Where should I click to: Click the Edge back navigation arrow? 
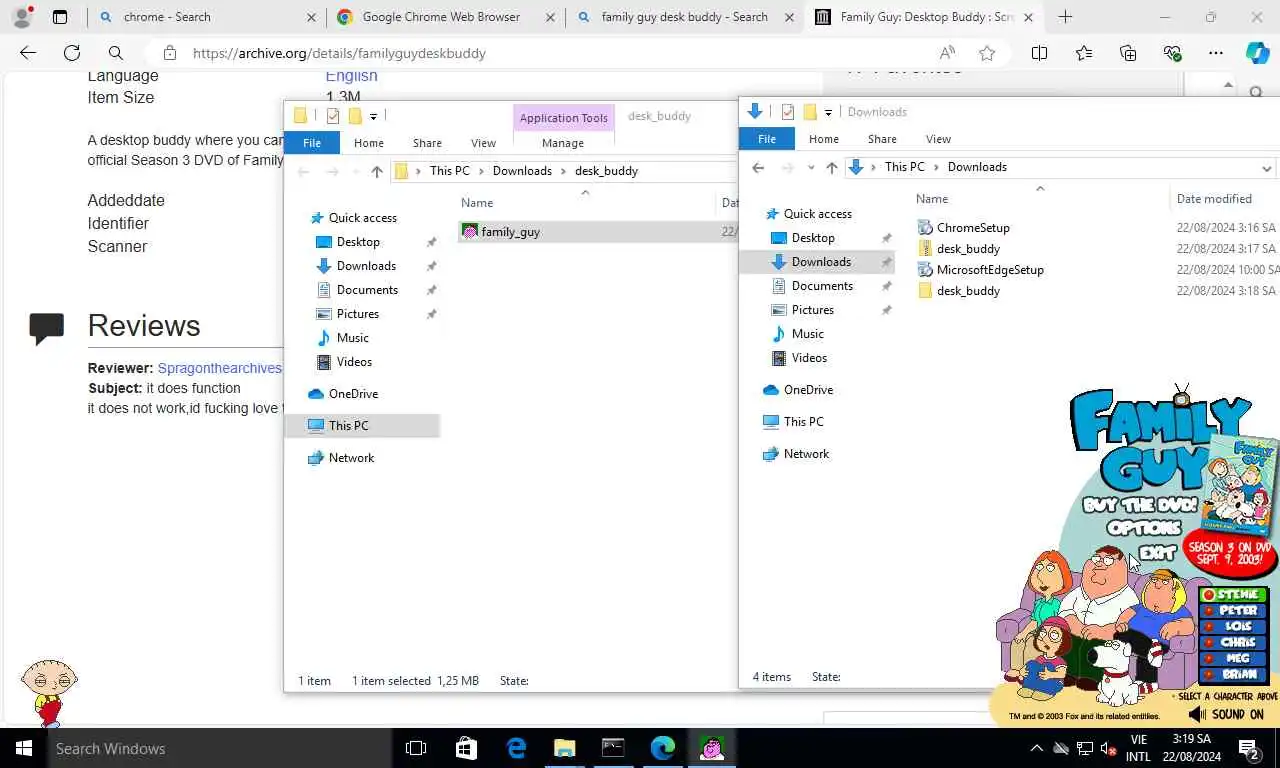[28, 53]
